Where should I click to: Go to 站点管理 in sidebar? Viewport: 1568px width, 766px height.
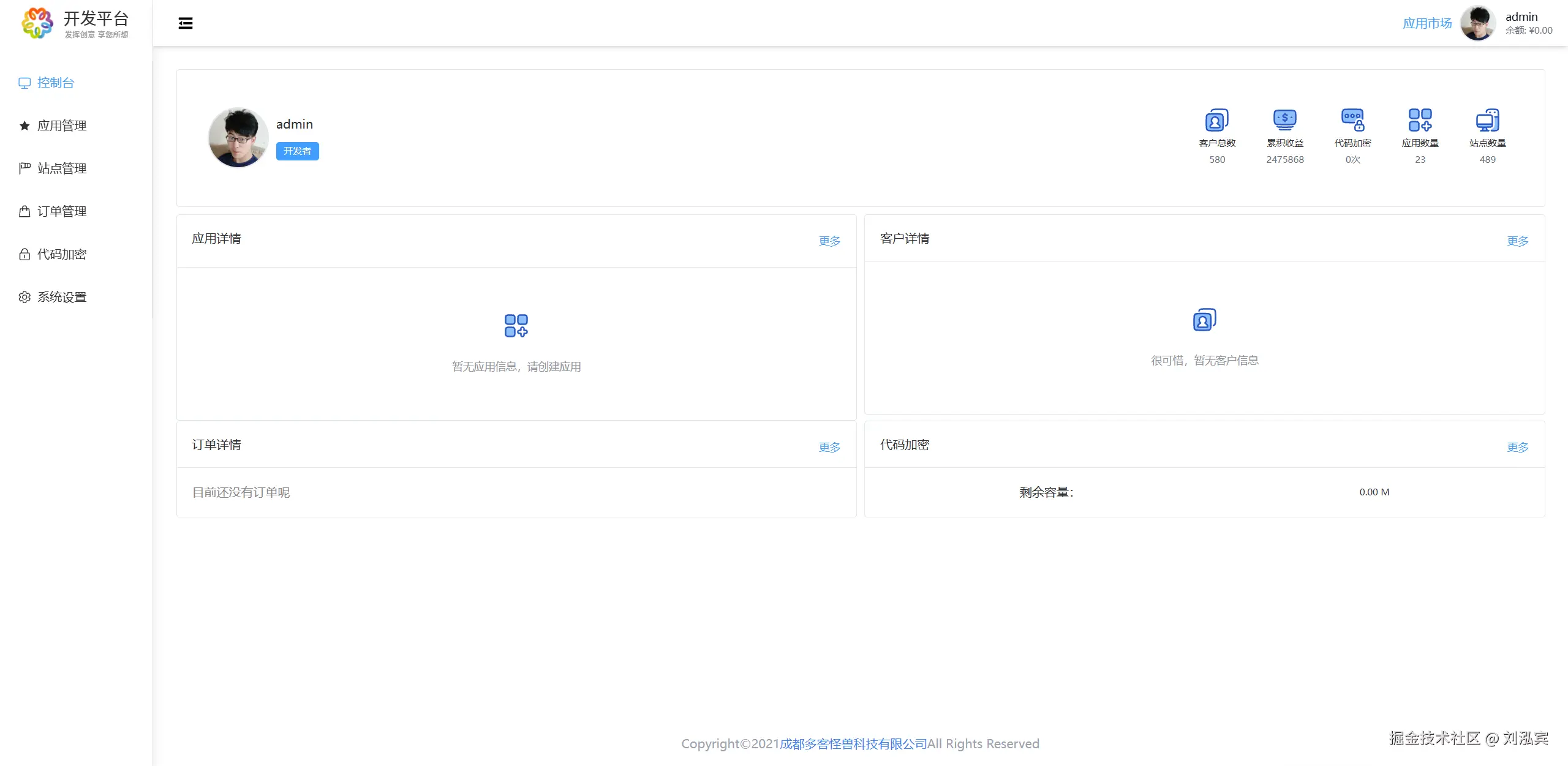coord(61,168)
